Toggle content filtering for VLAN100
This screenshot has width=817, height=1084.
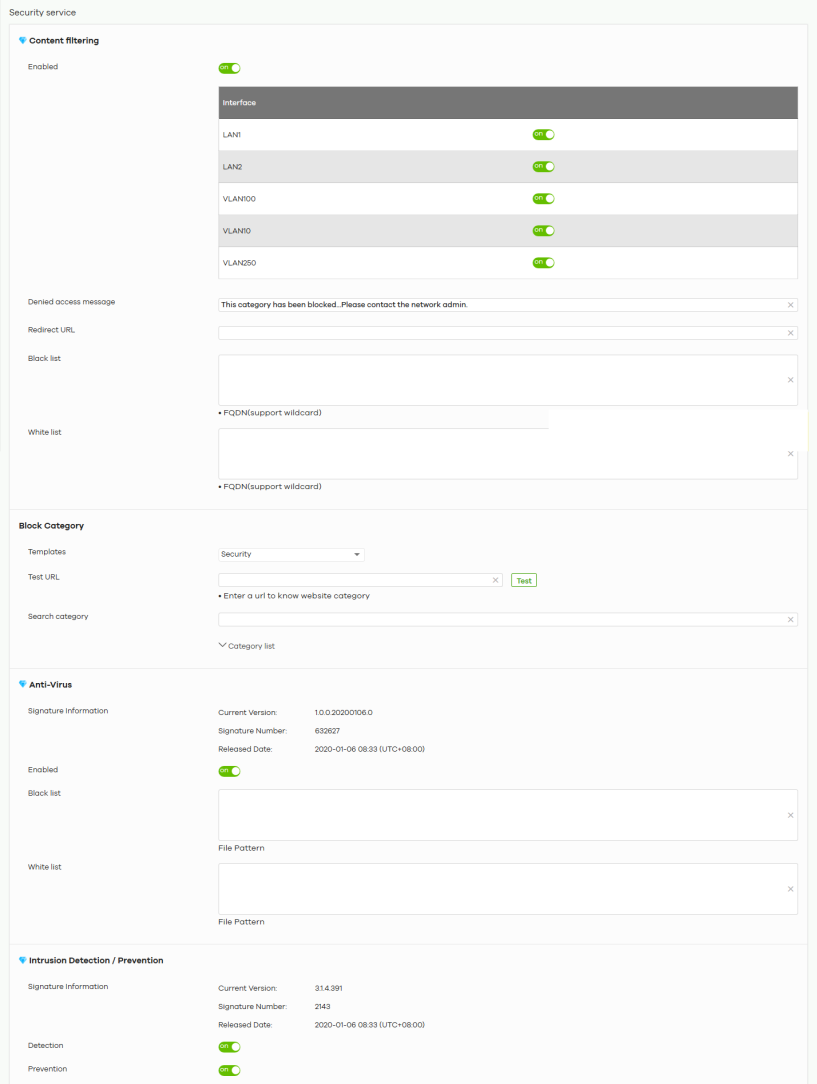point(543,198)
